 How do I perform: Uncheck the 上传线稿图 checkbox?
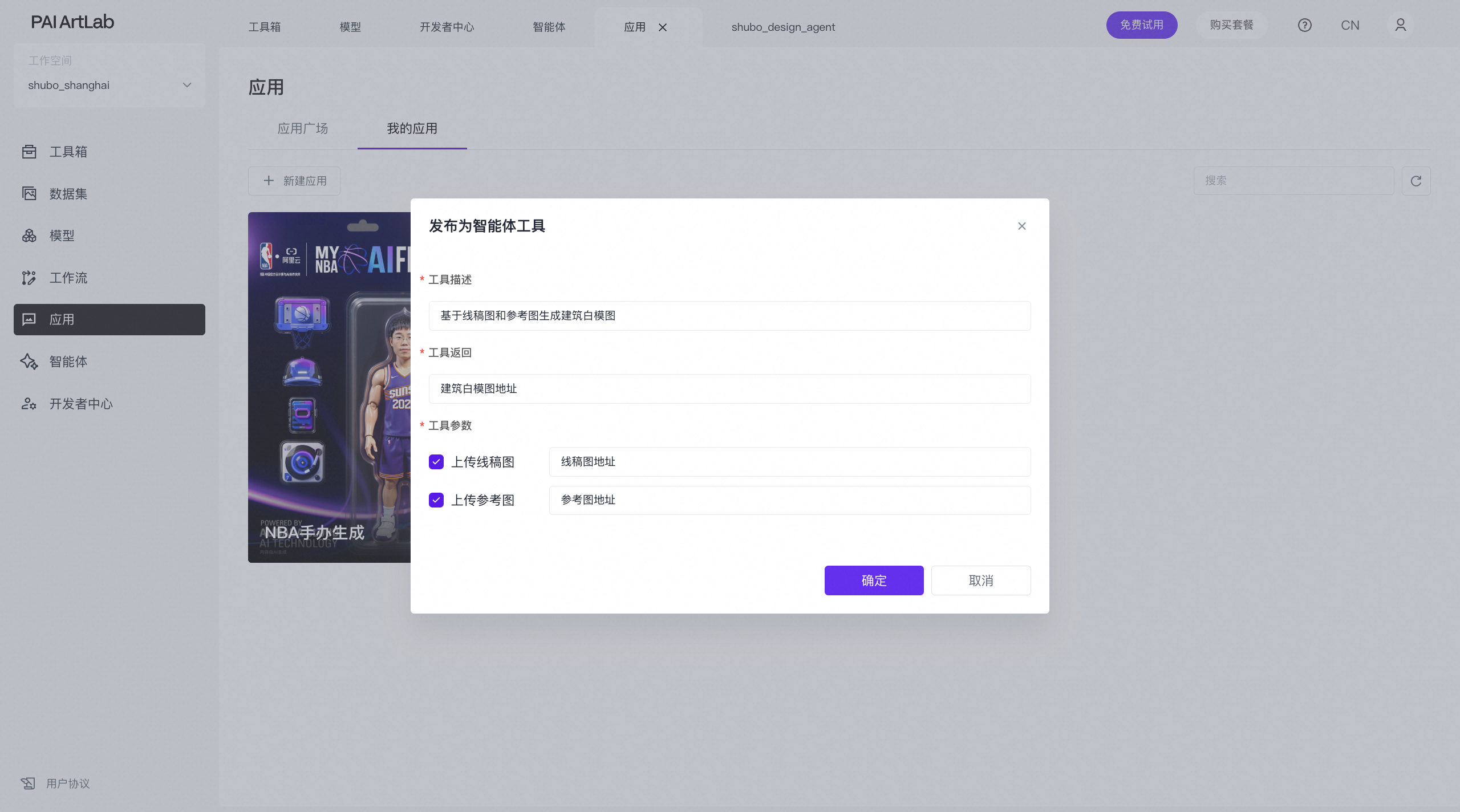point(436,462)
